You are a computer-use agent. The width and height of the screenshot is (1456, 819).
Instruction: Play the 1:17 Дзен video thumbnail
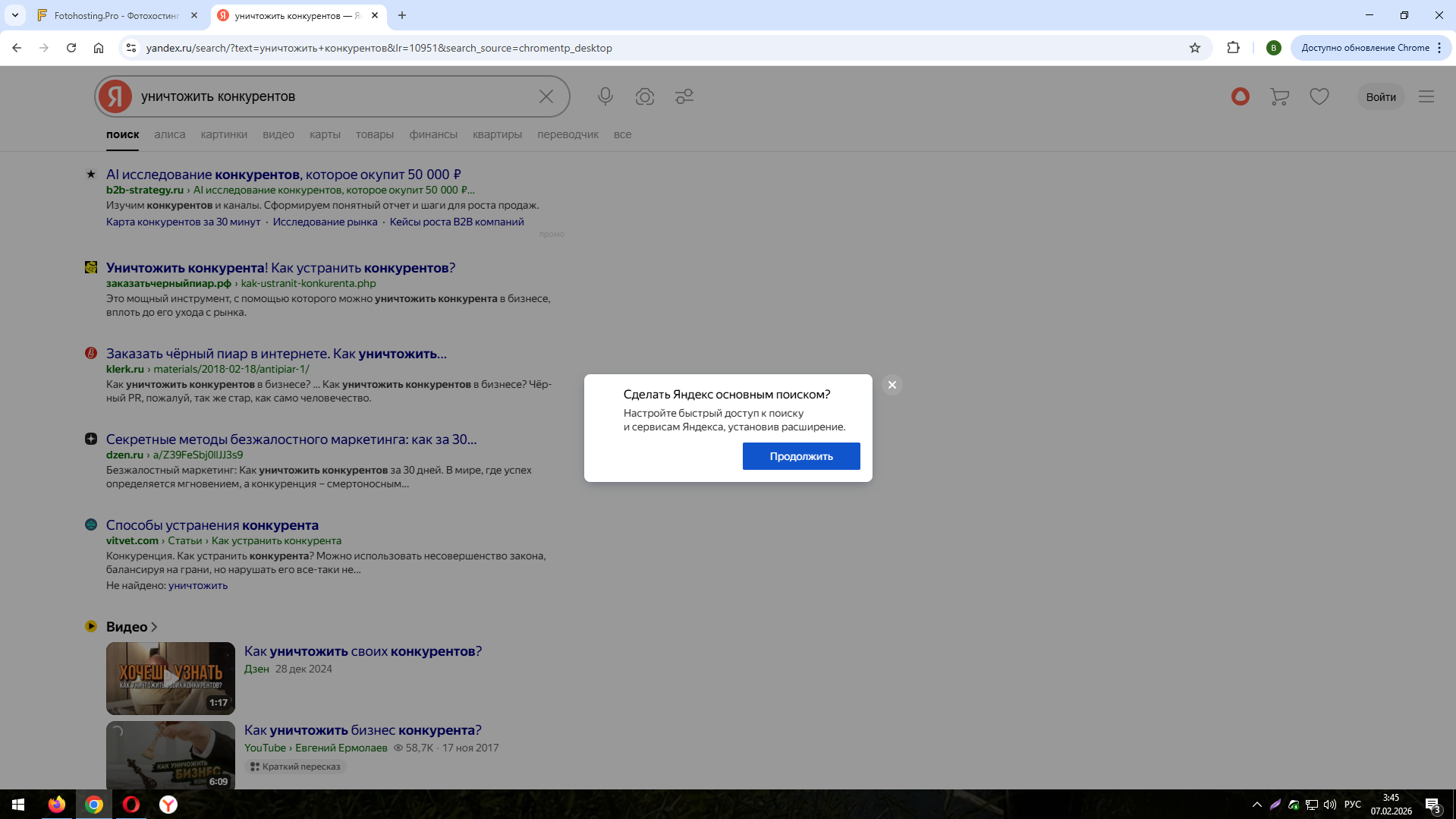(171, 679)
